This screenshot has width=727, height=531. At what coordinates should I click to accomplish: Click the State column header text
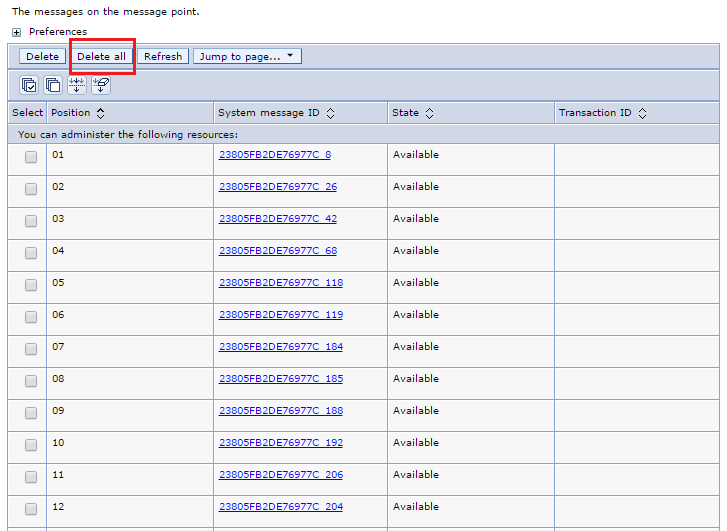(x=405, y=113)
